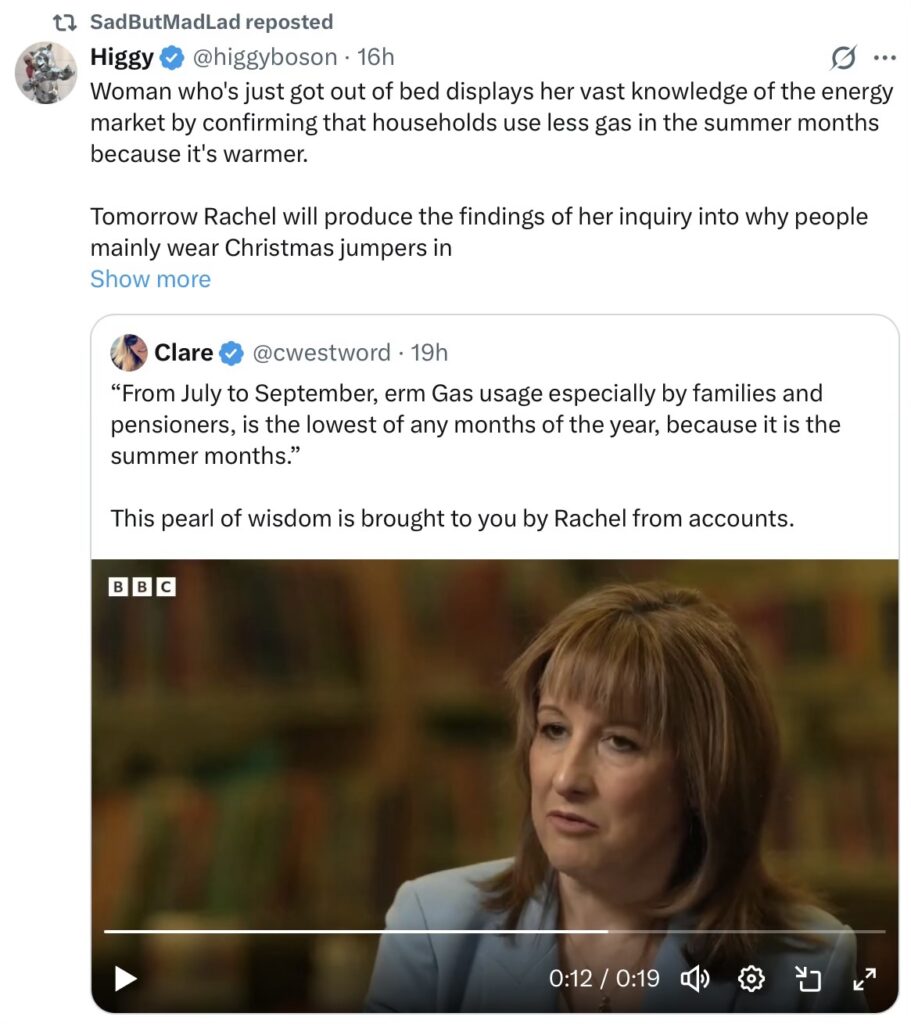Screen dimensions: 911x1024
Task: Open the three-dot more options menu
Action: tap(885, 57)
